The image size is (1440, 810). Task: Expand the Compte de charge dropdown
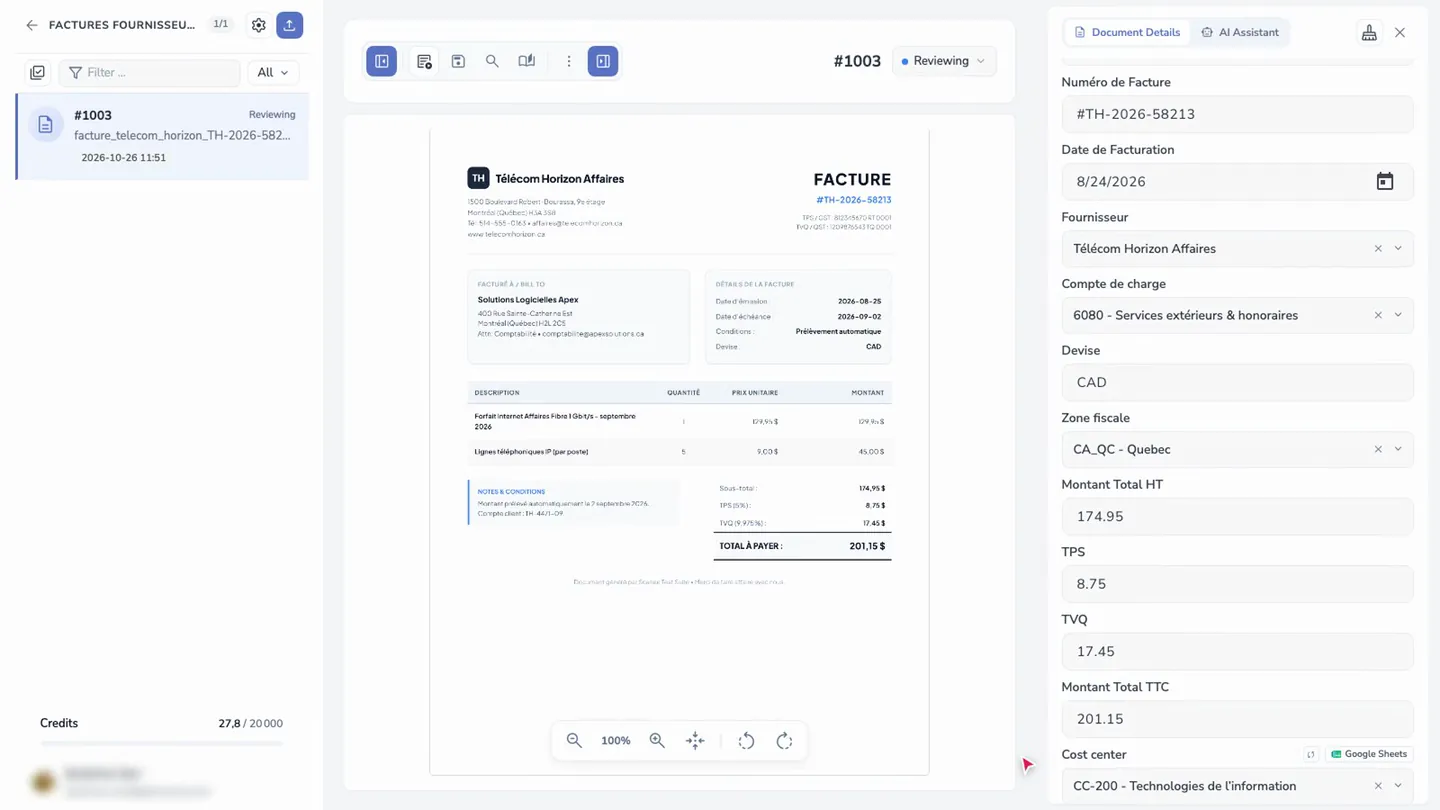pos(1398,315)
